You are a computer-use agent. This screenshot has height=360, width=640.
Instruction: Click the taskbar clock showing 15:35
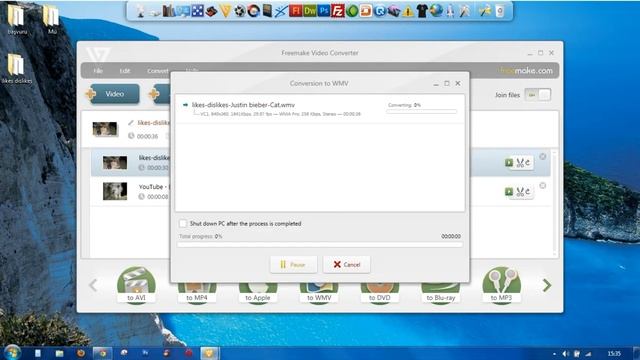click(614, 353)
